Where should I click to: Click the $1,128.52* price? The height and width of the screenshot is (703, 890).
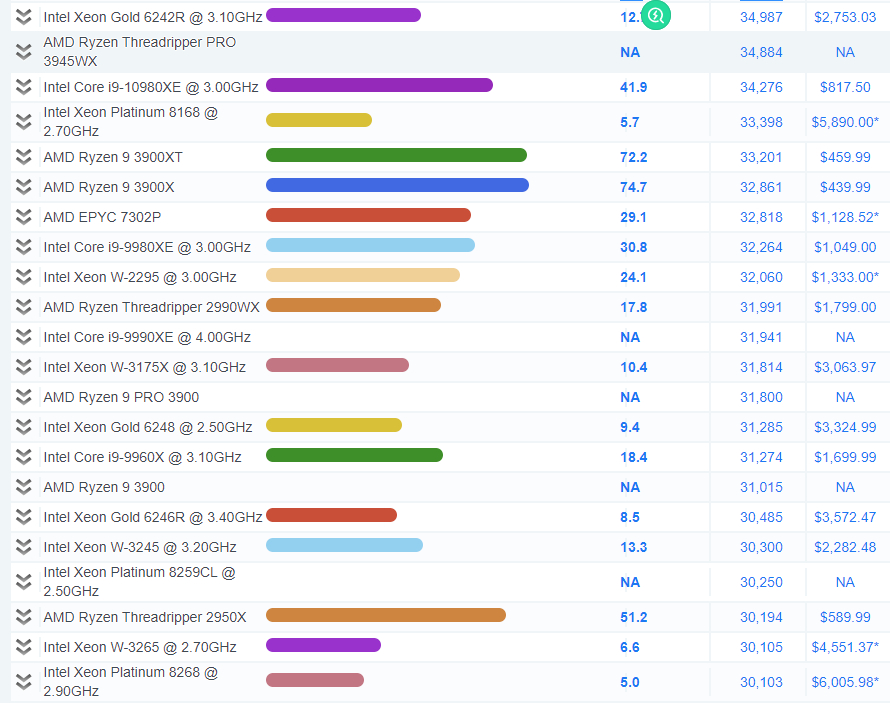pos(845,217)
